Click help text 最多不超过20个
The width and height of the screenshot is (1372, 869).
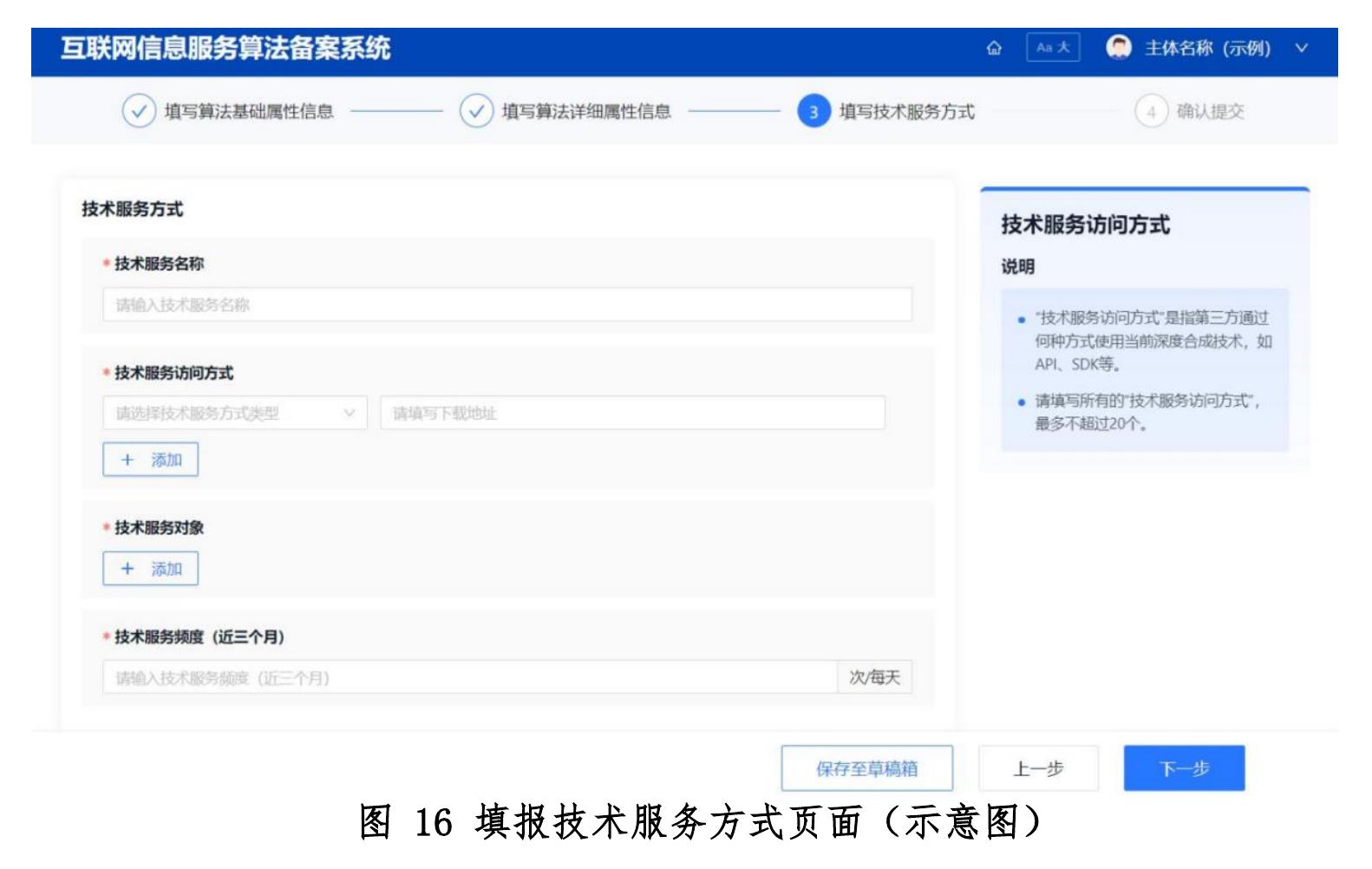click(1147, 412)
